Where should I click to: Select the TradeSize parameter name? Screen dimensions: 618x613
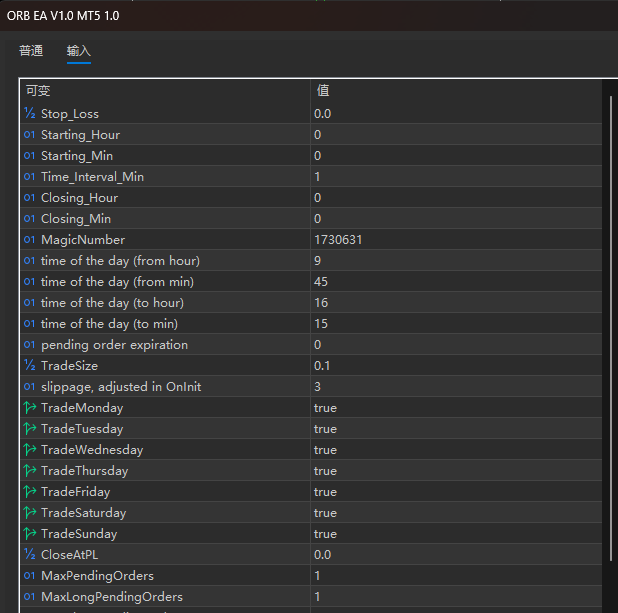click(x=69, y=366)
